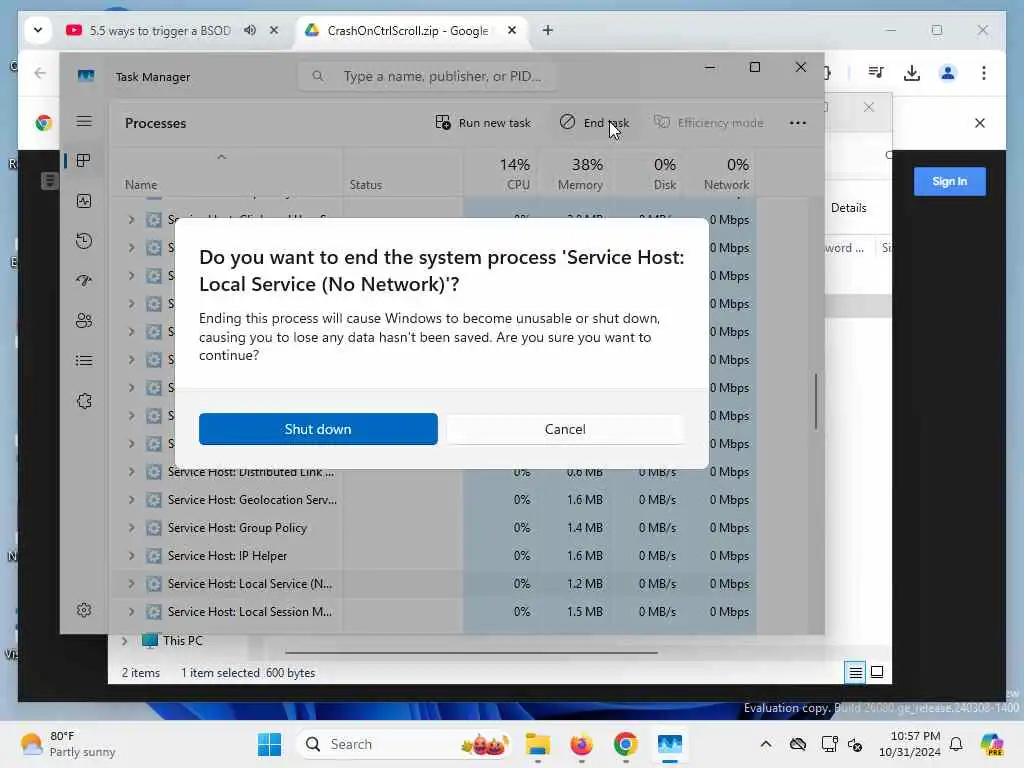Switch Explorer to large thumbnails view

click(x=877, y=672)
